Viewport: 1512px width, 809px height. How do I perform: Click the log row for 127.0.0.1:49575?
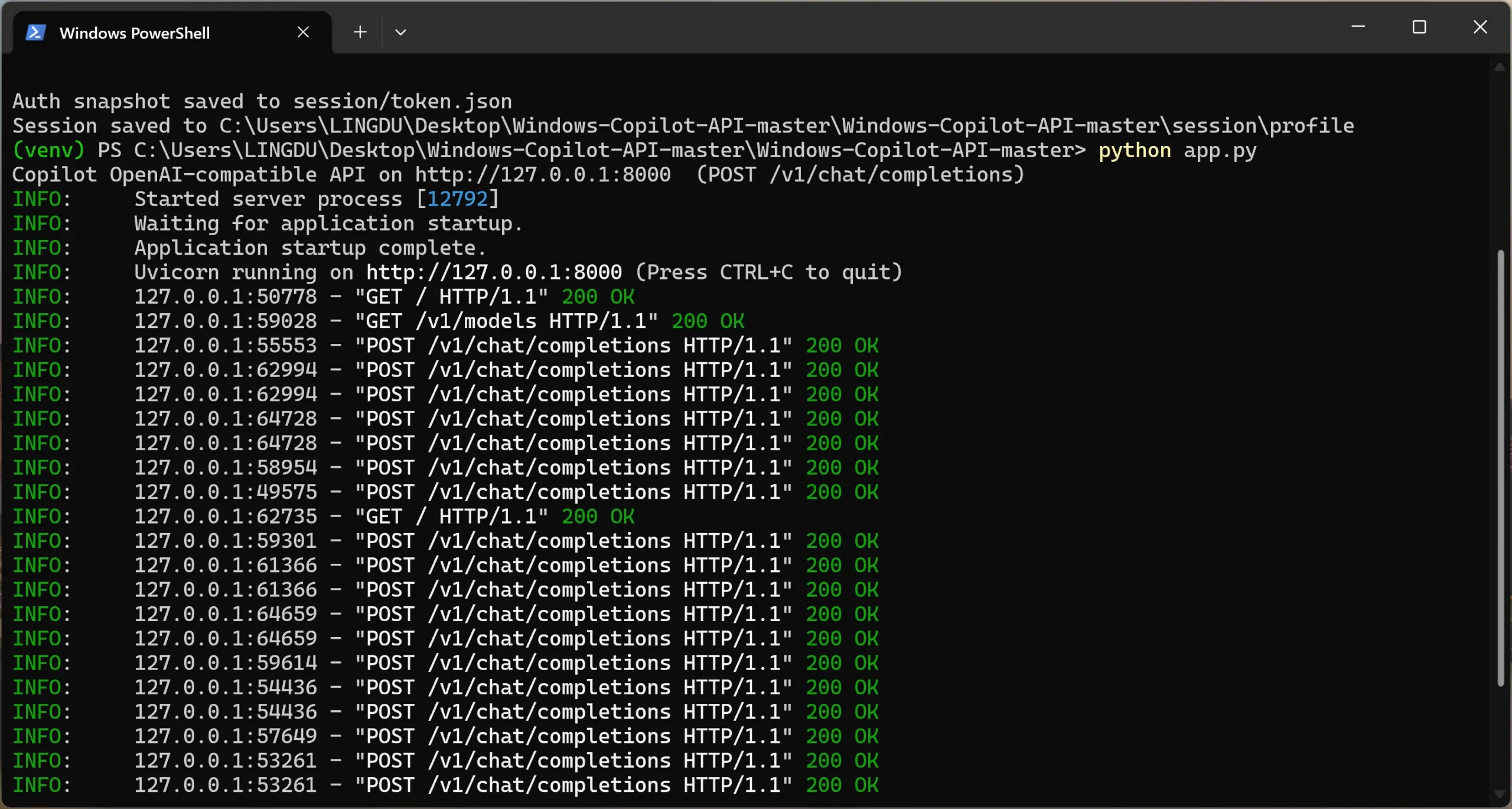click(446, 492)
